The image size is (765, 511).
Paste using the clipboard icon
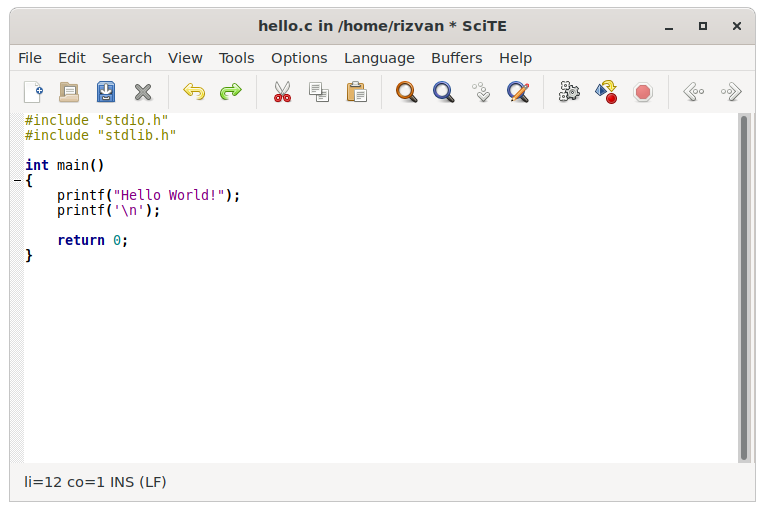tap(356, 92)
